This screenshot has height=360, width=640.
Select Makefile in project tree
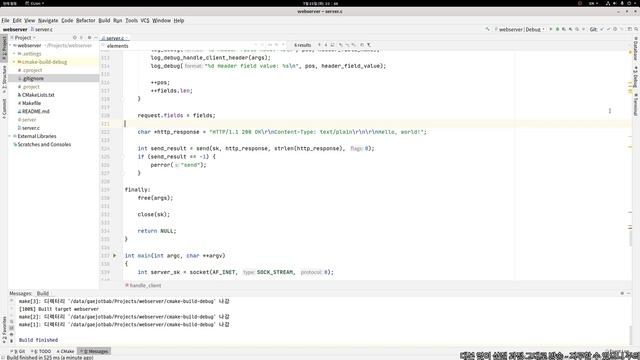click(29, 103)
